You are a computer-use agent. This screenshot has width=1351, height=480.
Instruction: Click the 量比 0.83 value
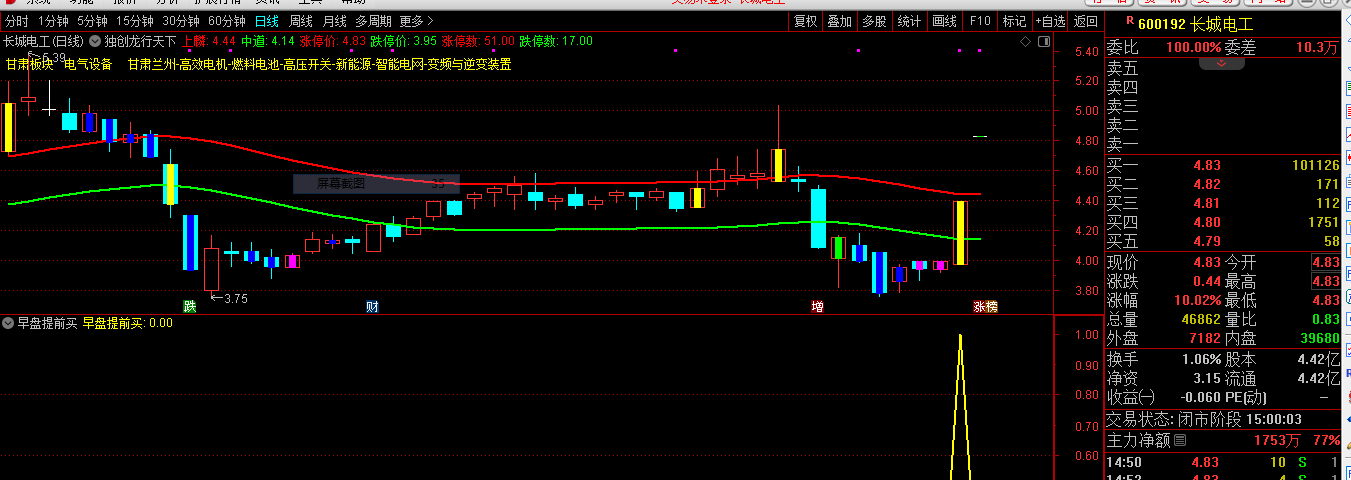coord(1325,319)
